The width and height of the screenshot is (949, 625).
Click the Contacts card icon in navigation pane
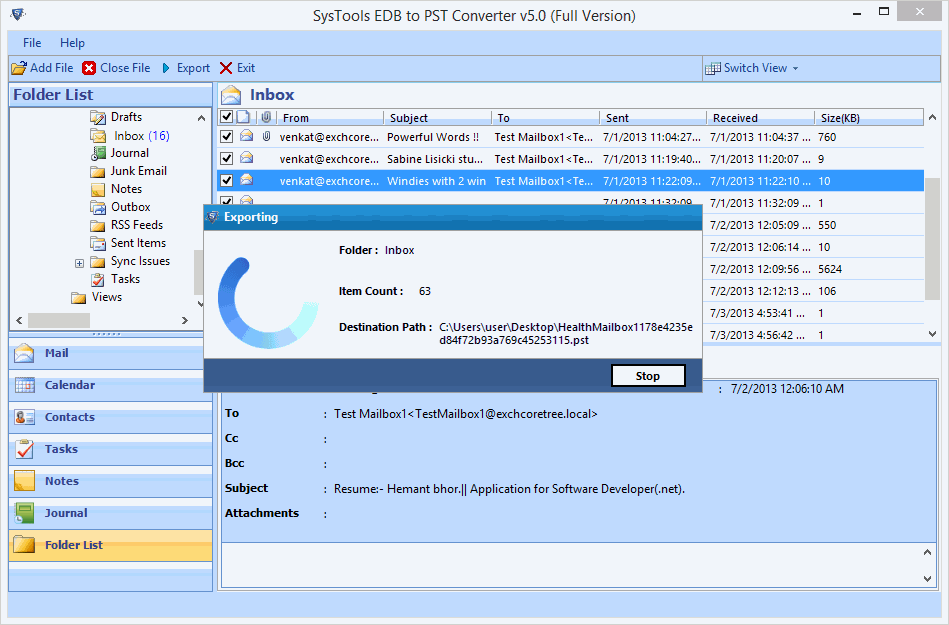[x=24, y=417]
